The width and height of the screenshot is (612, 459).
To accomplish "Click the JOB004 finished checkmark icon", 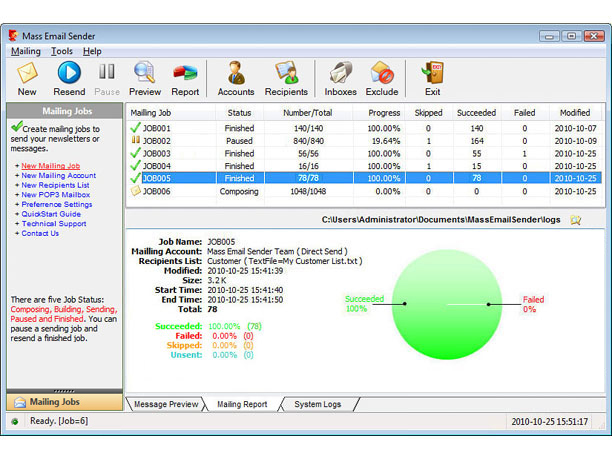I will pos(135,165).
